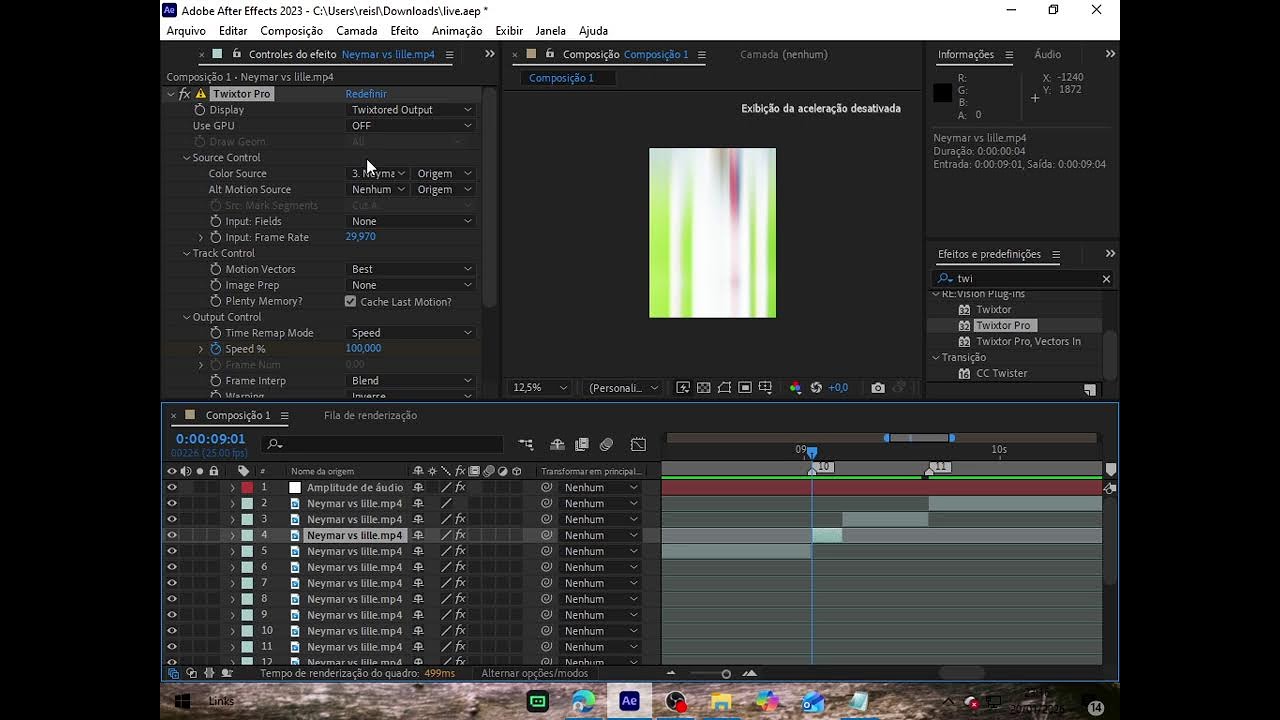Click the Twixtor Pro warning triangle icon
The image size is (1280, 720).
pyautogui.click(x=201, y=94)
